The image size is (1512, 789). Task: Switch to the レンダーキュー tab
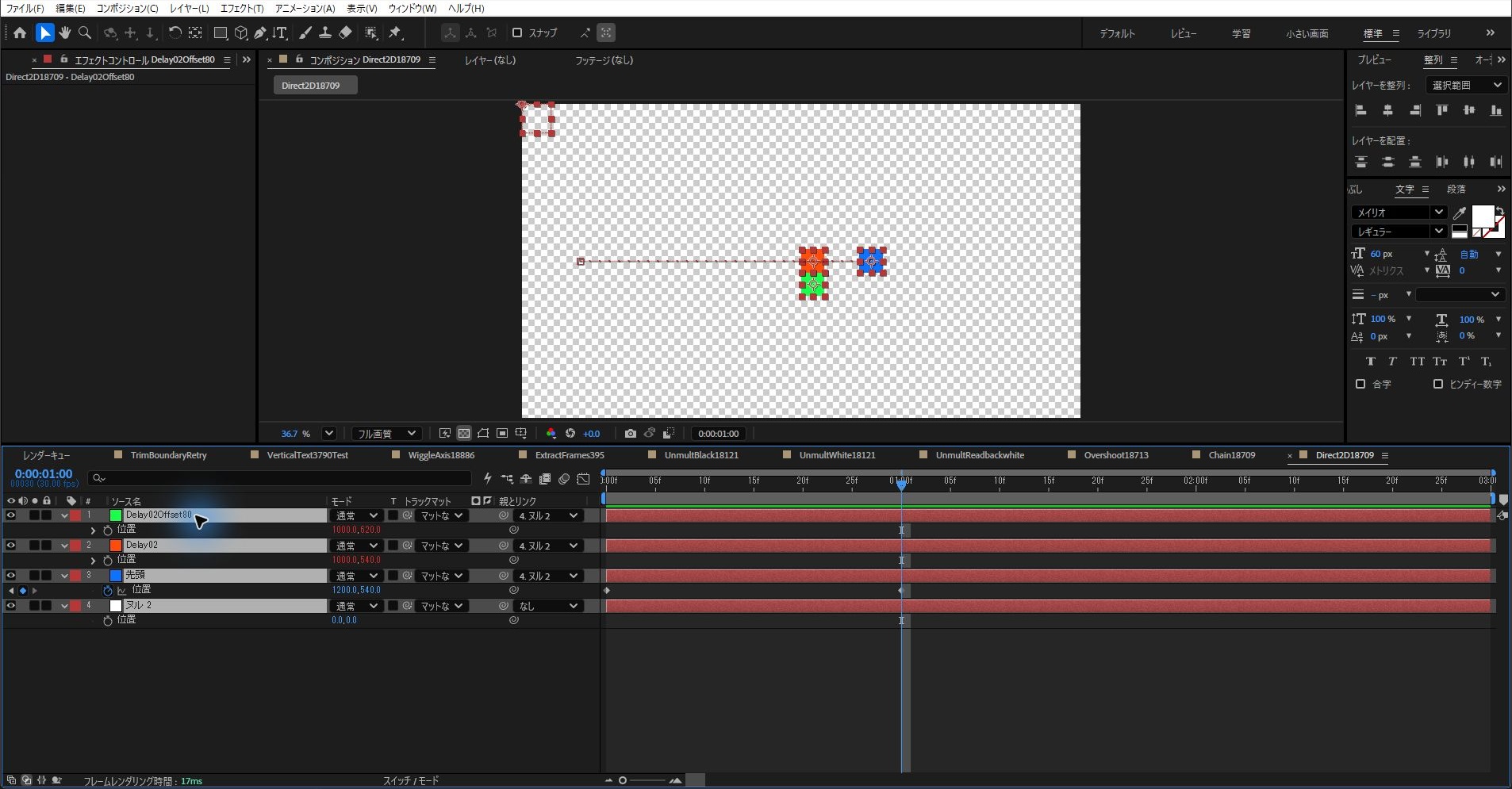click(46, 455)
